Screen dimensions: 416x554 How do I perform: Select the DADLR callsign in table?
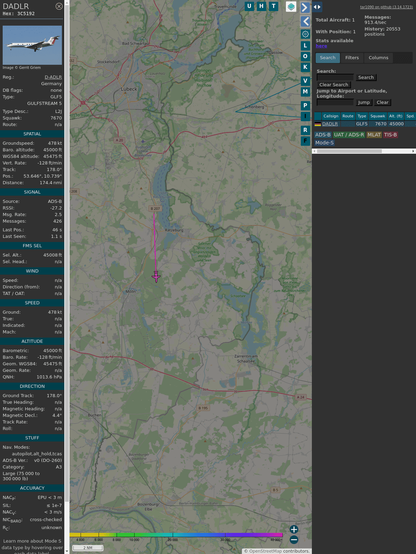[330, 124]
